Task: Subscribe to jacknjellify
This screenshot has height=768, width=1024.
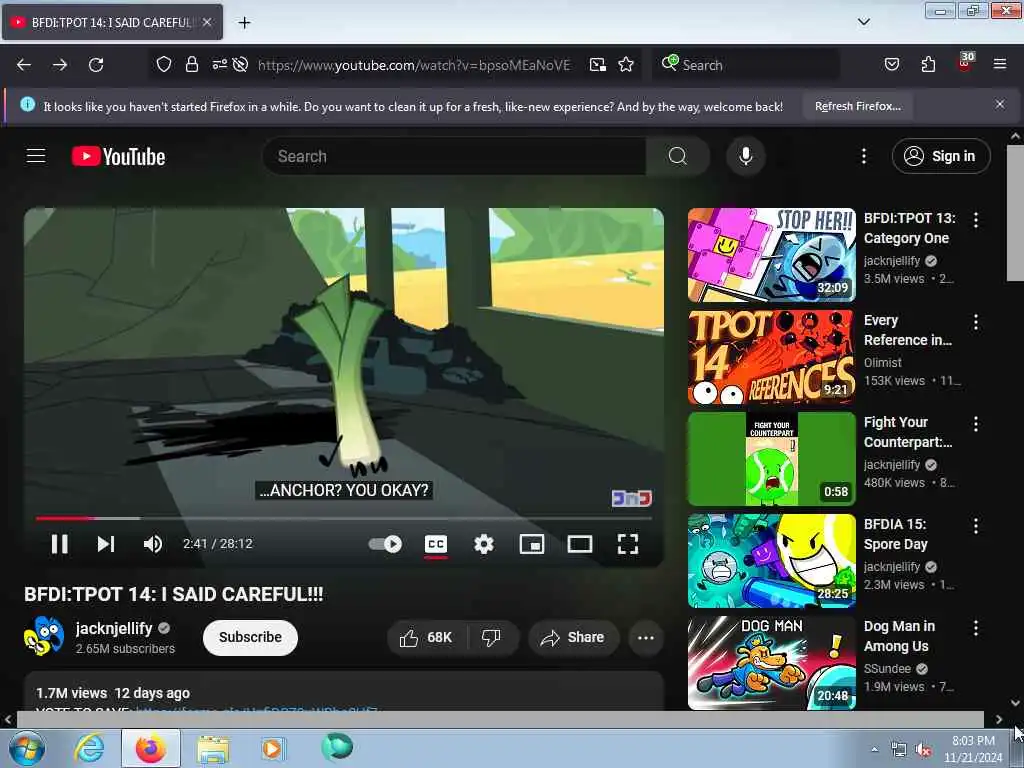Action: click(250, 637)
